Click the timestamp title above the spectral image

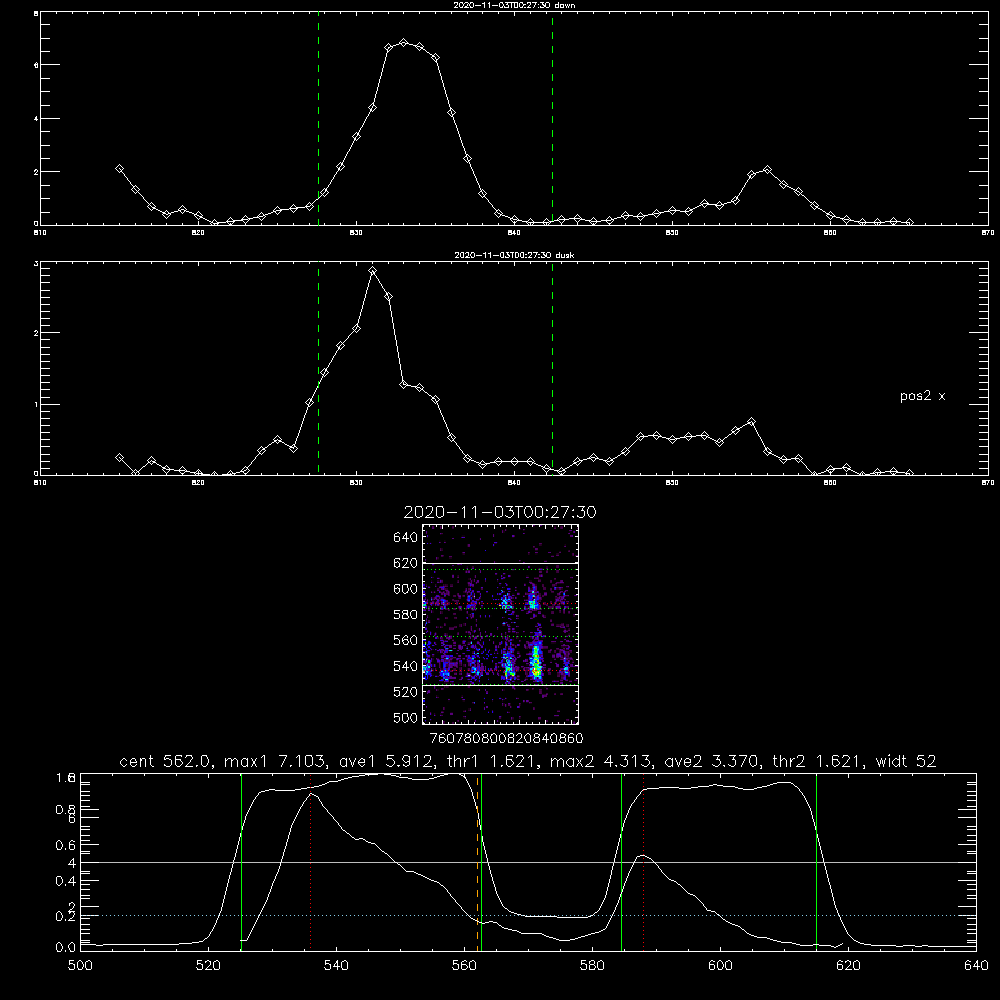(x=500, y=512)
